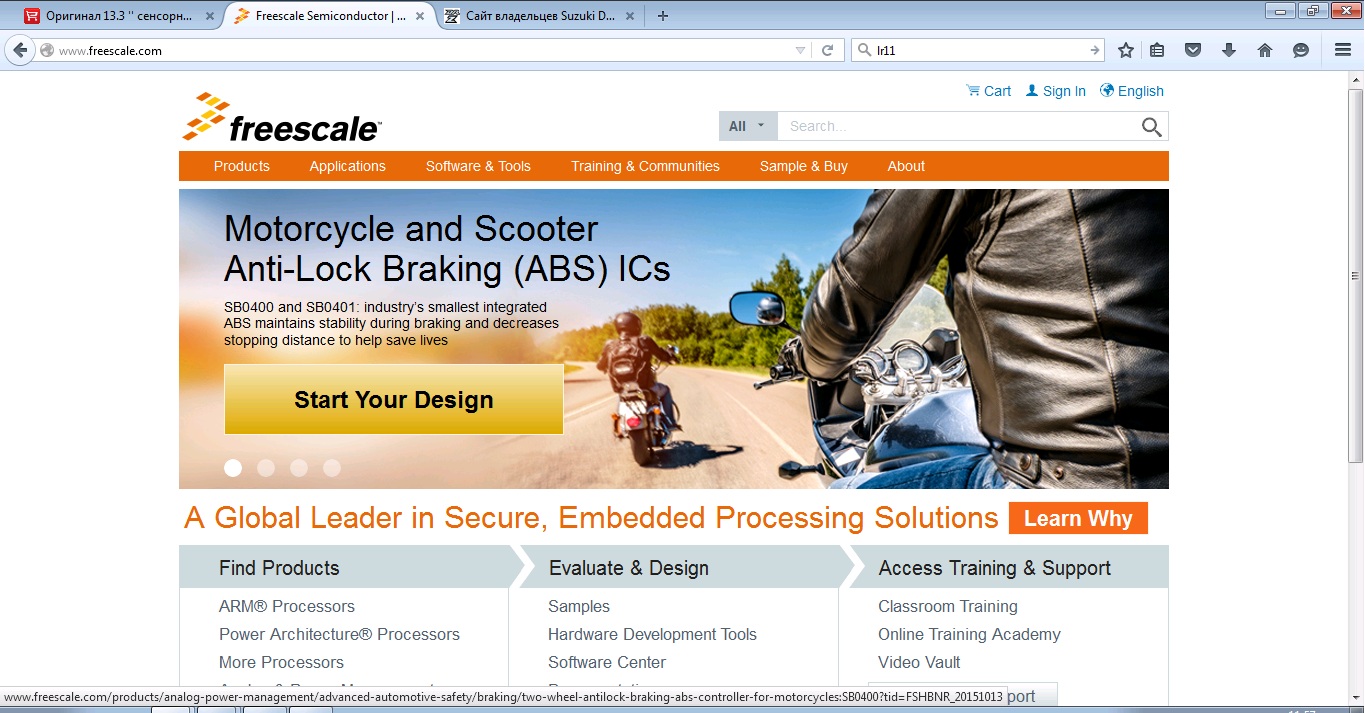Click the Sign In link
The image size is (1365, 713).
[1056, 91]
